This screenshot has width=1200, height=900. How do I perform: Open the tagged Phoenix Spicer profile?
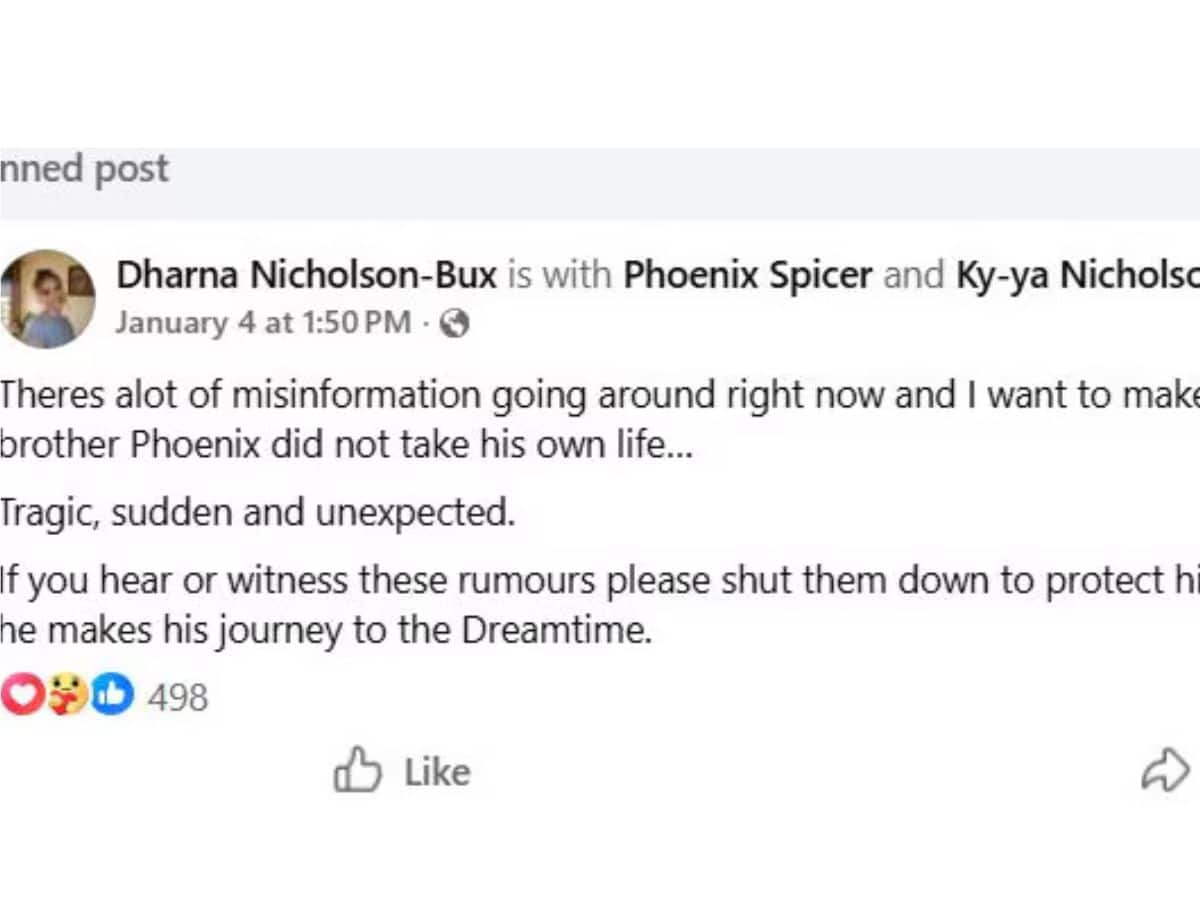tap(747, 275)
